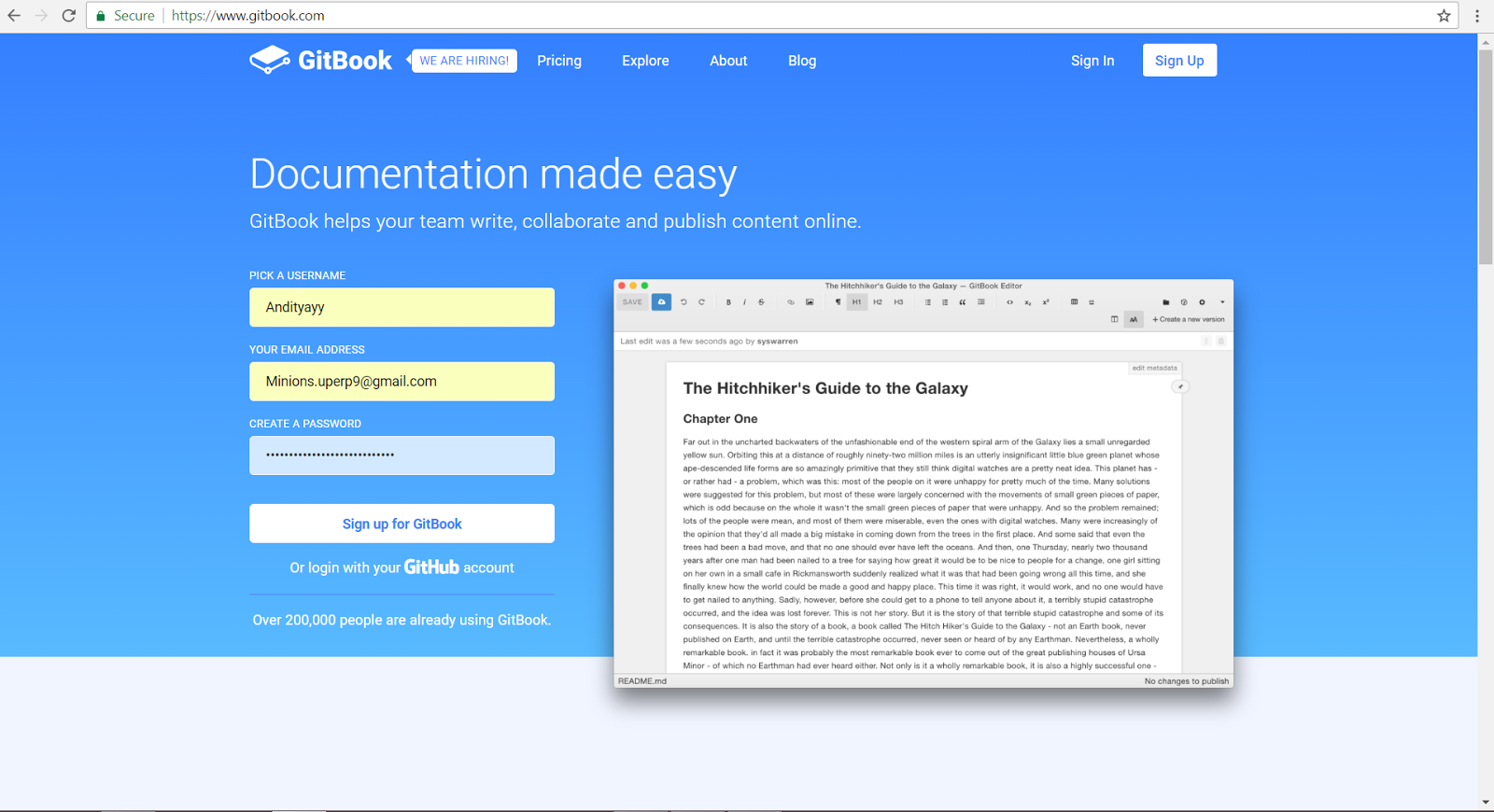Click the blockquote icon
Viewport: 1494px width, 812px height.
pos(963,302)
